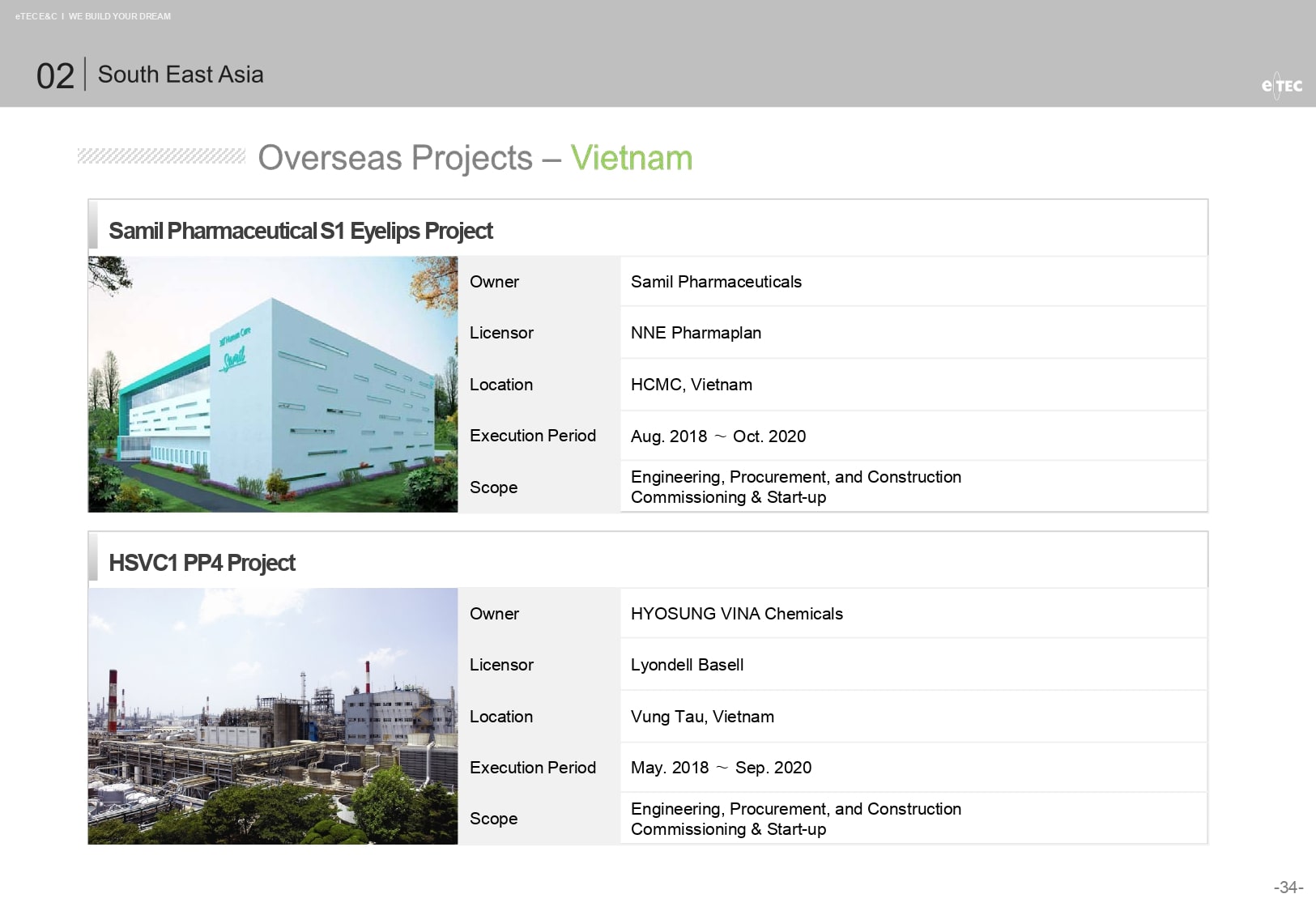Viewport: 1316px width, 911px height.
Task: Click 'eTEC E&C | WE BUILD YOUR DREAM' header text
Action: tap(93, 16)
